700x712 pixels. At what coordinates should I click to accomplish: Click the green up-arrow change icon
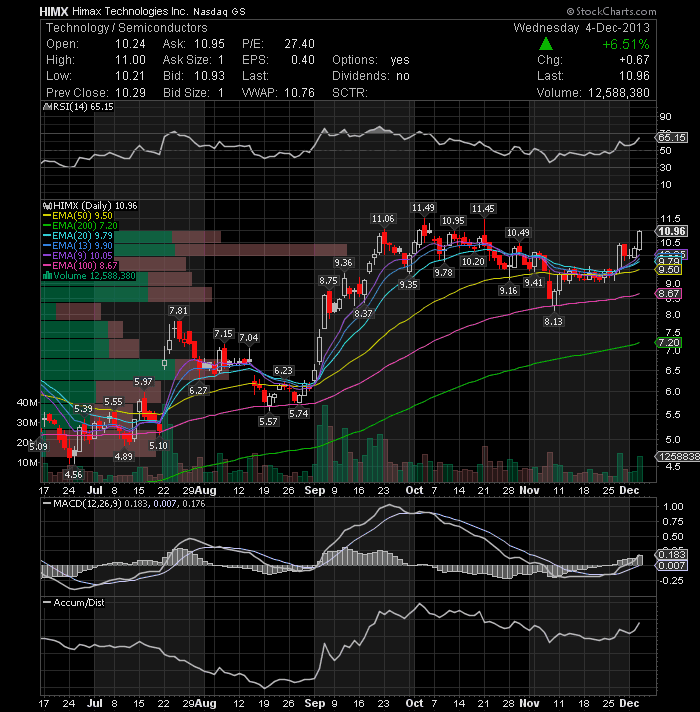click(x=546, y=44)
